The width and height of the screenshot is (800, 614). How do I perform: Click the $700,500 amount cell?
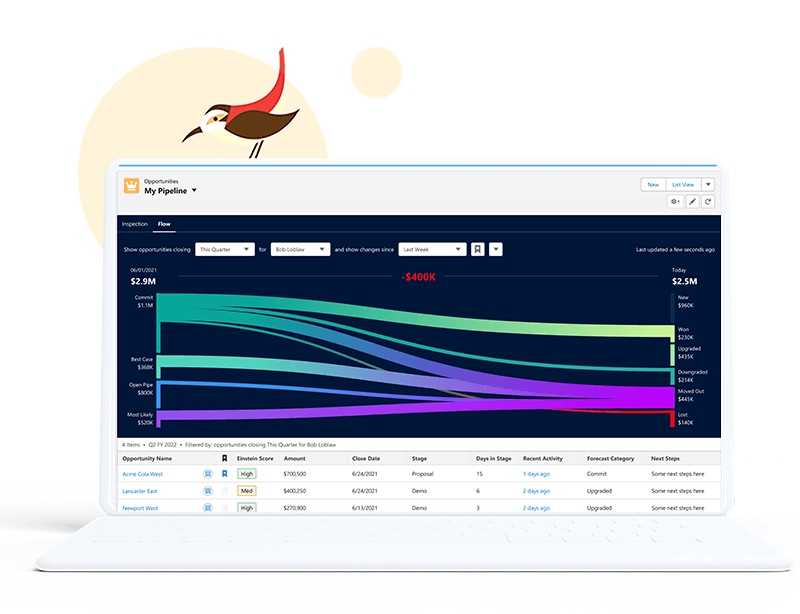[295, 474]
